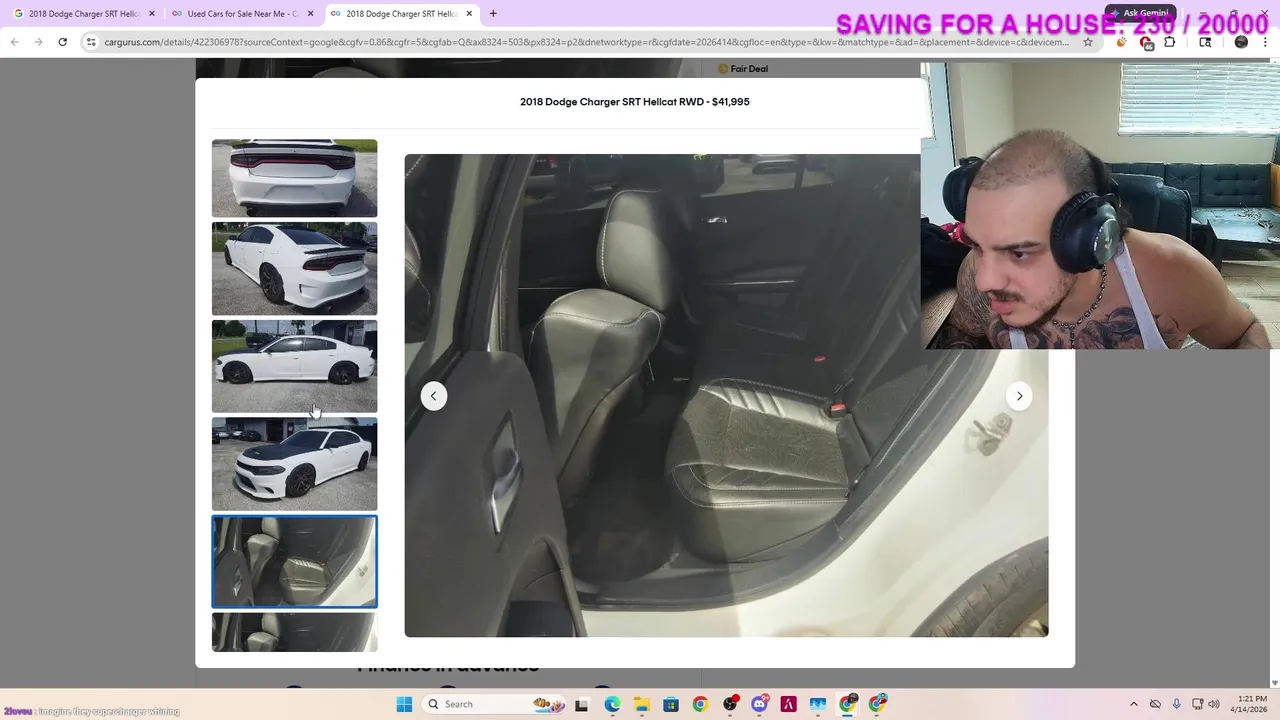Select the front view black hood thumbnail
The height and width of the screenshot is (720, 1280).
point(294,464)
